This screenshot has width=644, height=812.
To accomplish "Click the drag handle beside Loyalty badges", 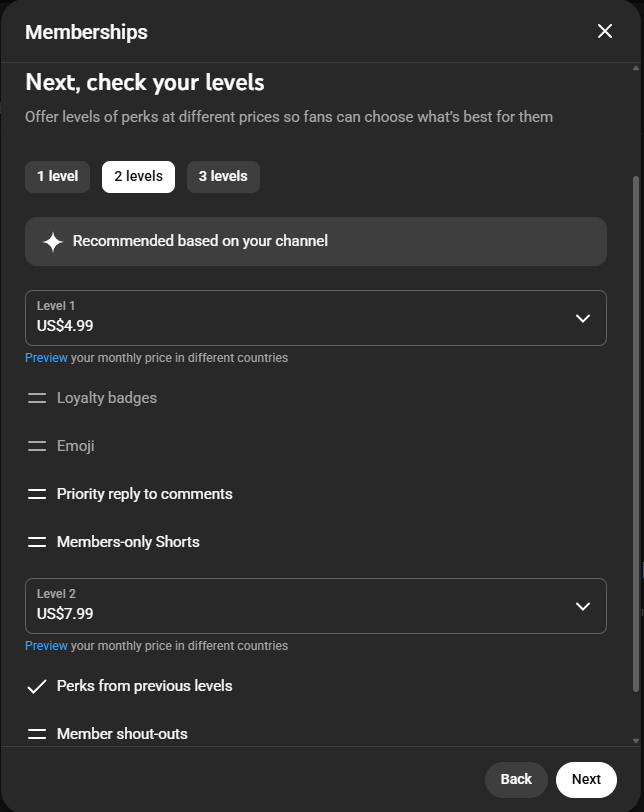I will 37,398.
